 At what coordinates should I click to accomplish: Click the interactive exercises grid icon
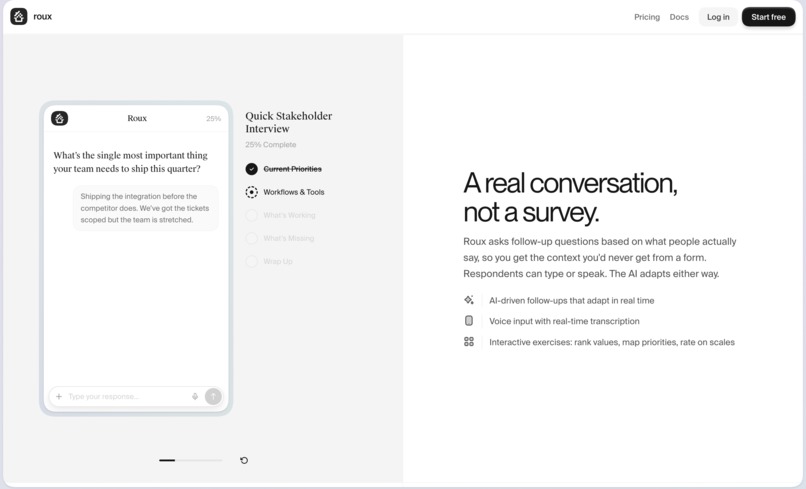point(469,341)
